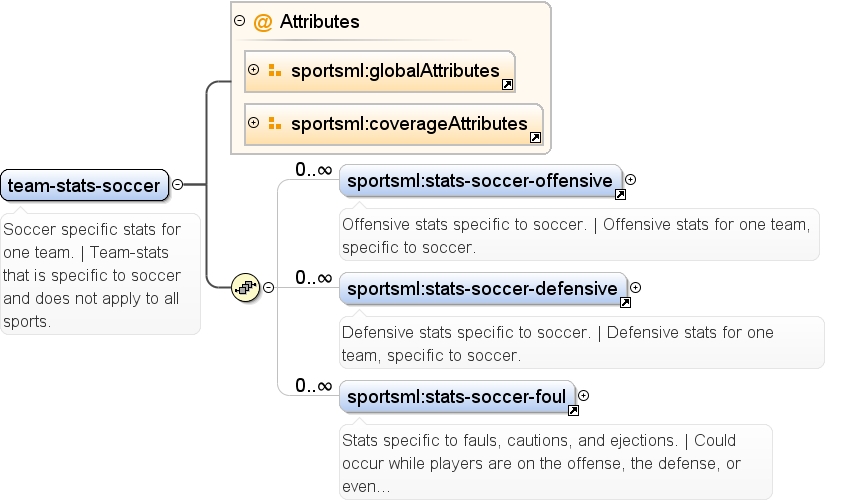Select the team-stats-soccer element node
Viewport: 848px width, 503px height.
(84, 185)
